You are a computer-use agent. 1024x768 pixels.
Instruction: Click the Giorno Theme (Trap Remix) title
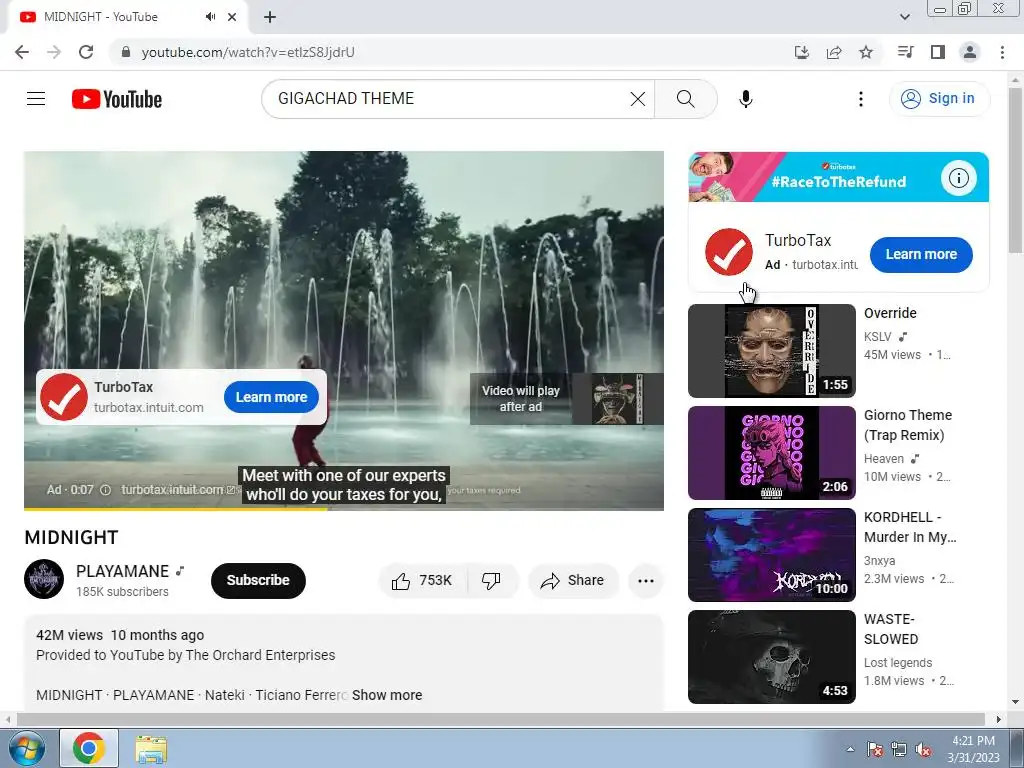click(x=908, y=425)
